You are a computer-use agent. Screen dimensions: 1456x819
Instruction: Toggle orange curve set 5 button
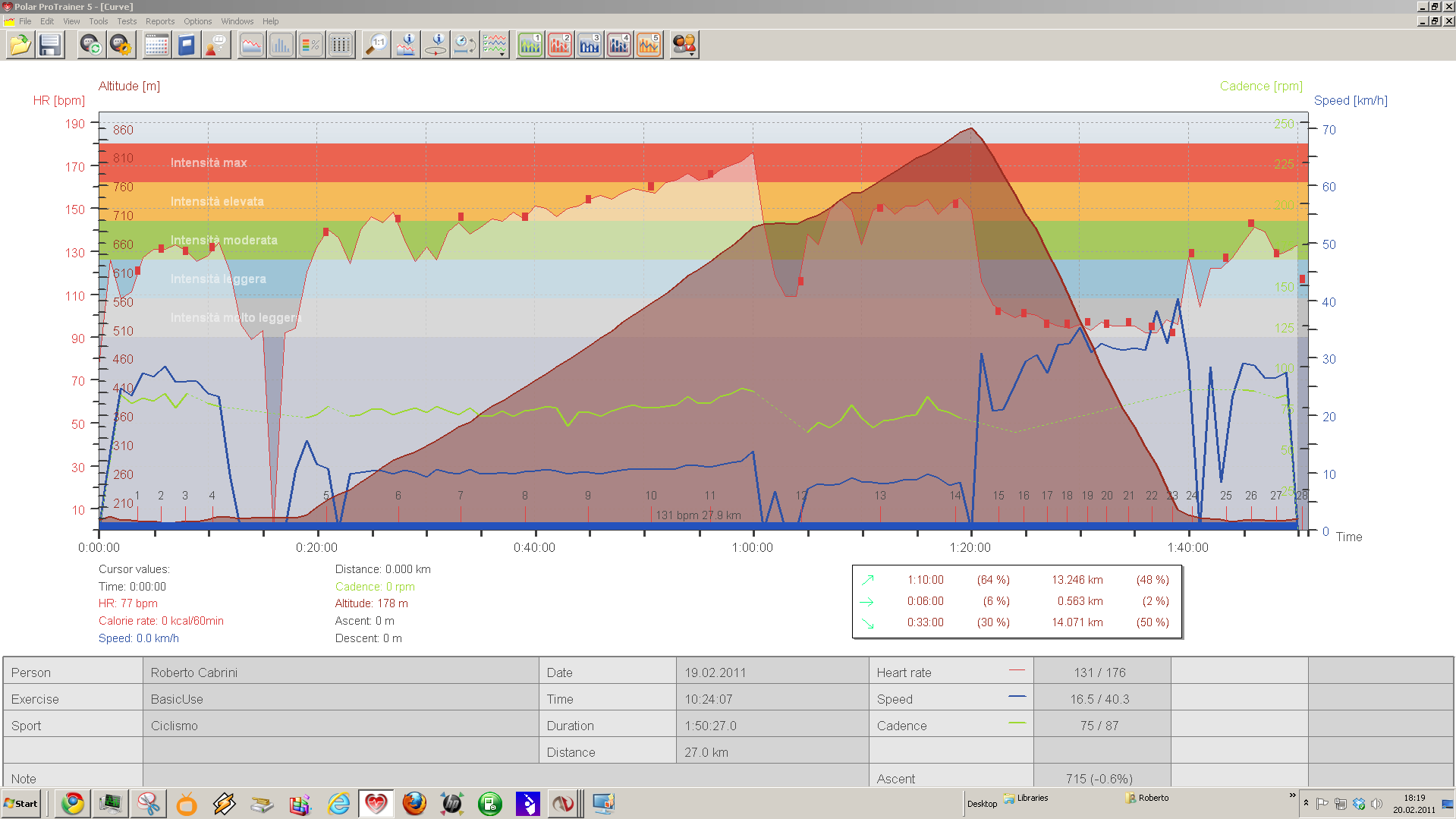pos(649,46)
